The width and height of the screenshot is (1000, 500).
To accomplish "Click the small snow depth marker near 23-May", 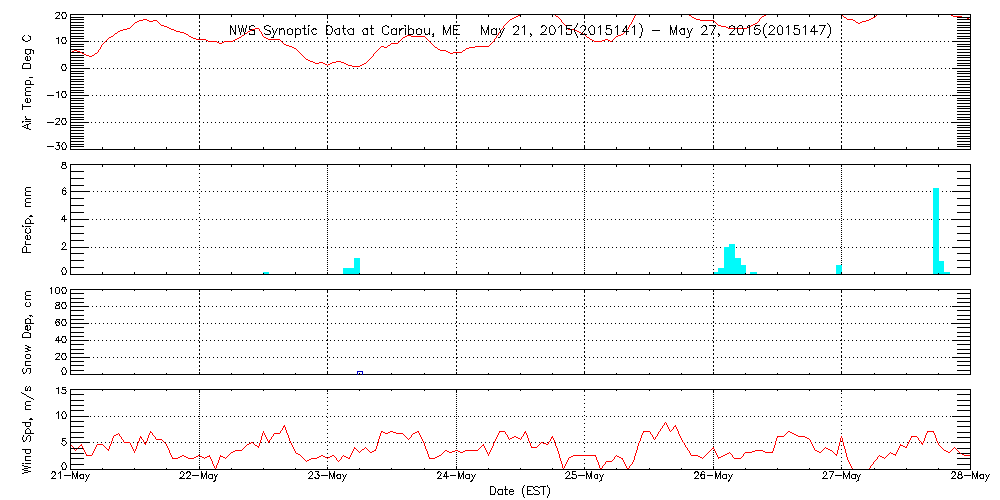I will coord(360,372).
